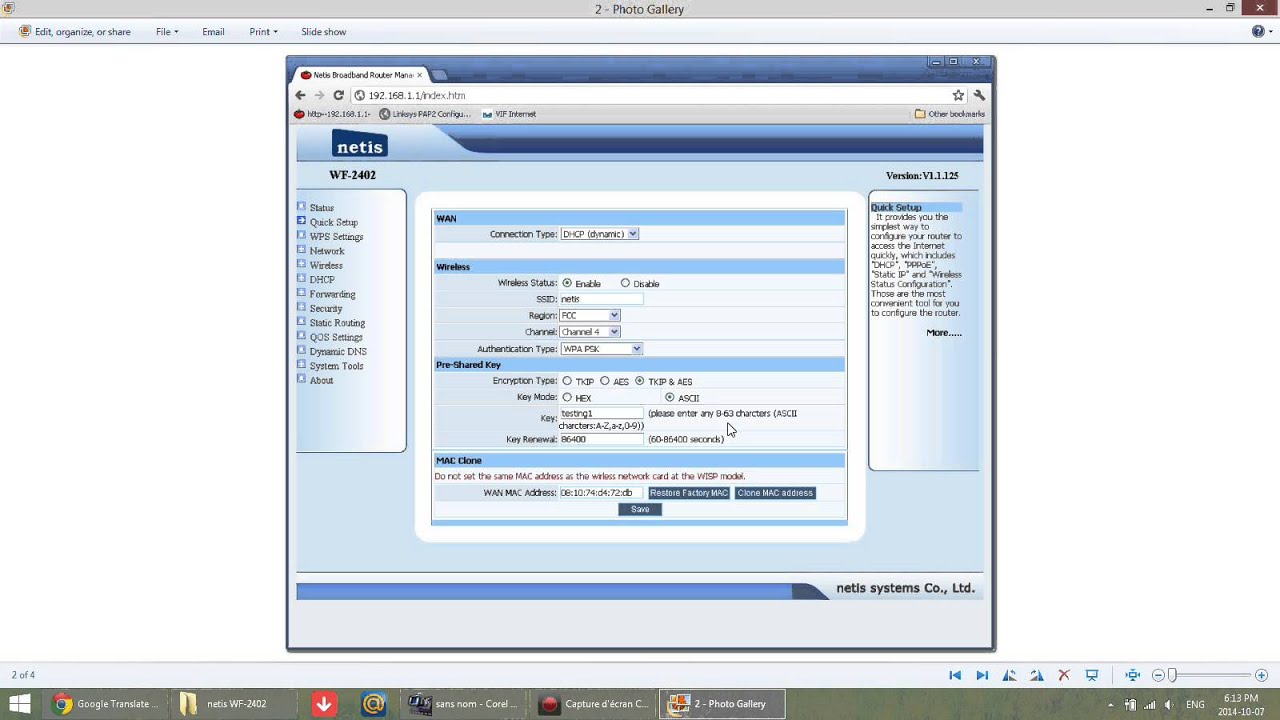Go to next photo in Photo Gallery
1280x720 pixels.
tap(982, 675)
